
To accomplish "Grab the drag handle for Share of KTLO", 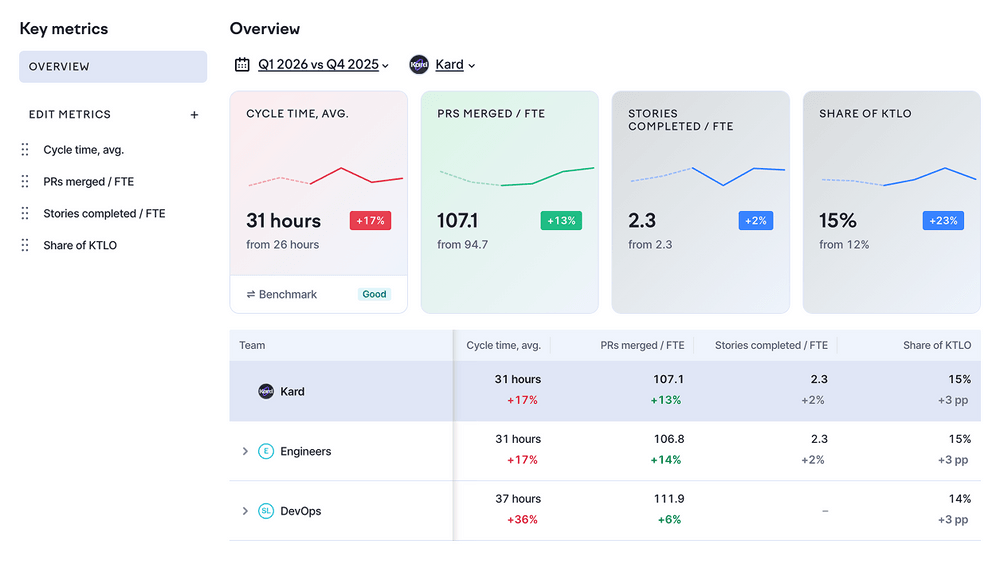I will [x=25, y=246].
